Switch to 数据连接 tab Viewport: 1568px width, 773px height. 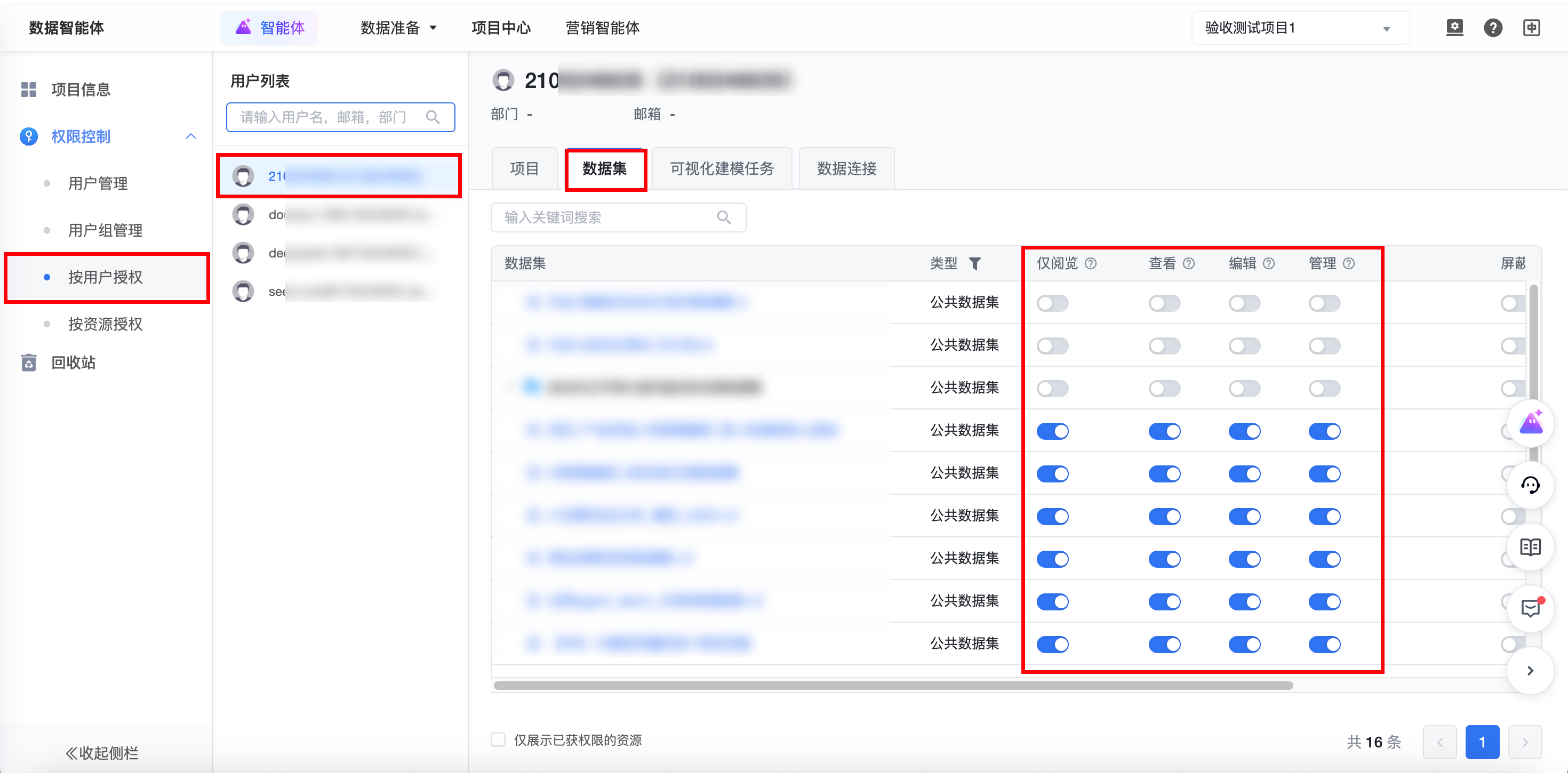846,168
